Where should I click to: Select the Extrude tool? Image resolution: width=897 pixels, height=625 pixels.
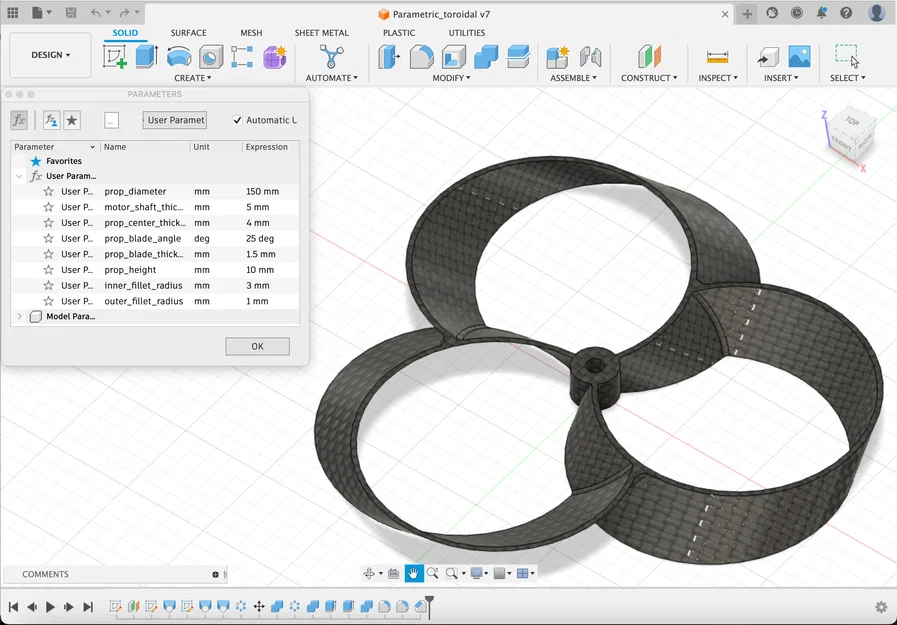click(145, 57)
